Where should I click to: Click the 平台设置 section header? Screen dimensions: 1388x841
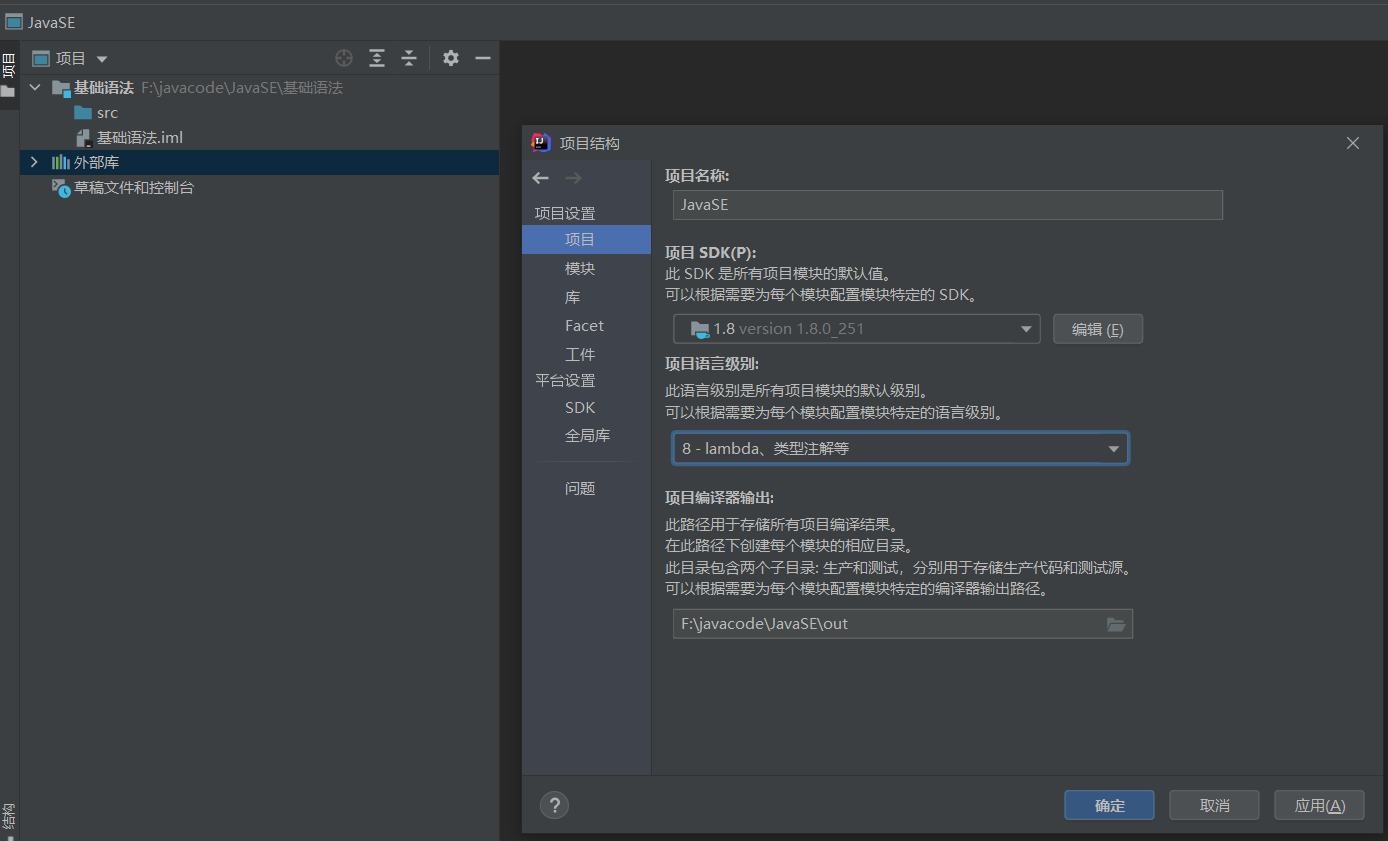pyautogui.click(x=565, y=381)
